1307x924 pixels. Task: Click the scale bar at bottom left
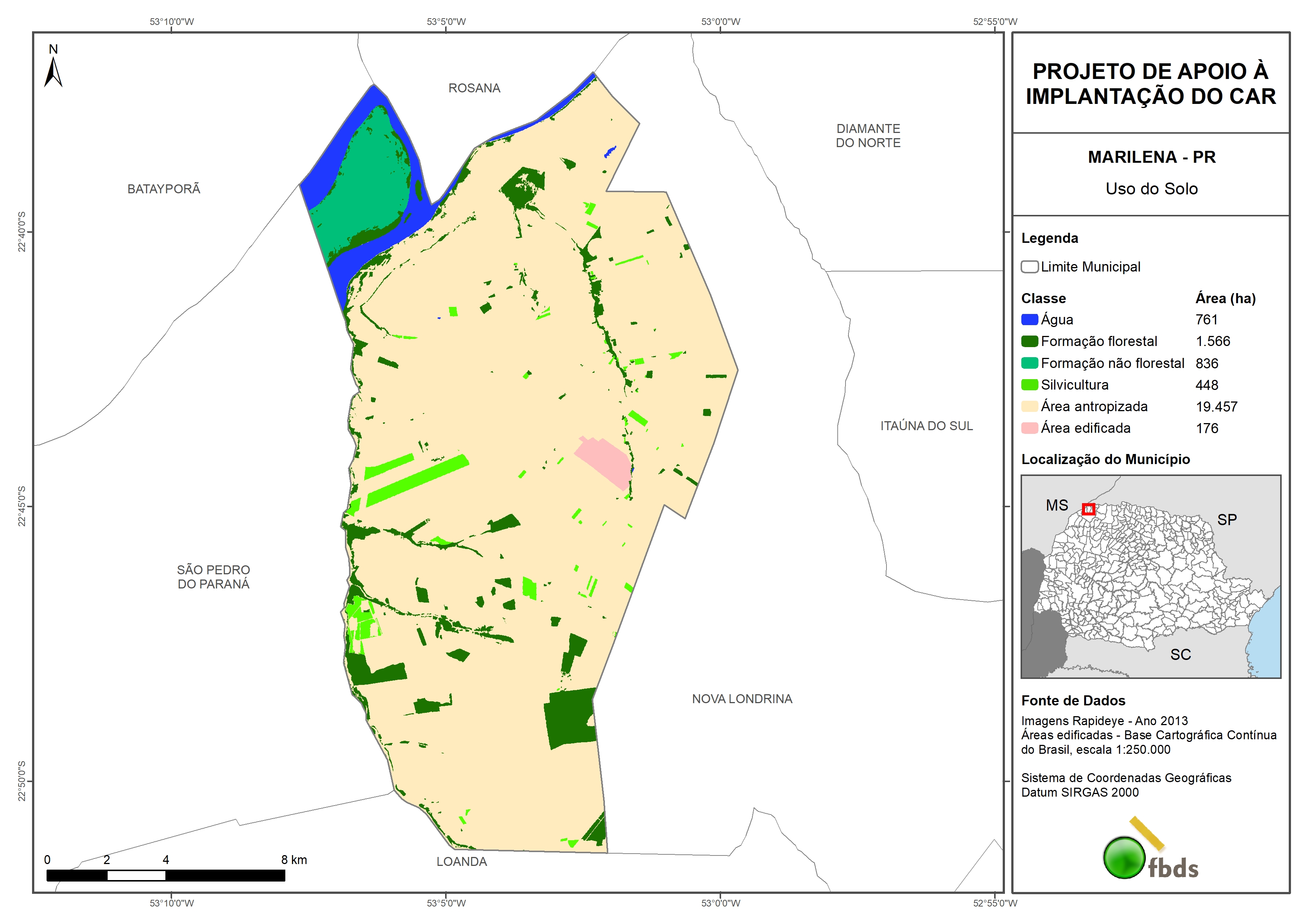[x=166, y=875]
